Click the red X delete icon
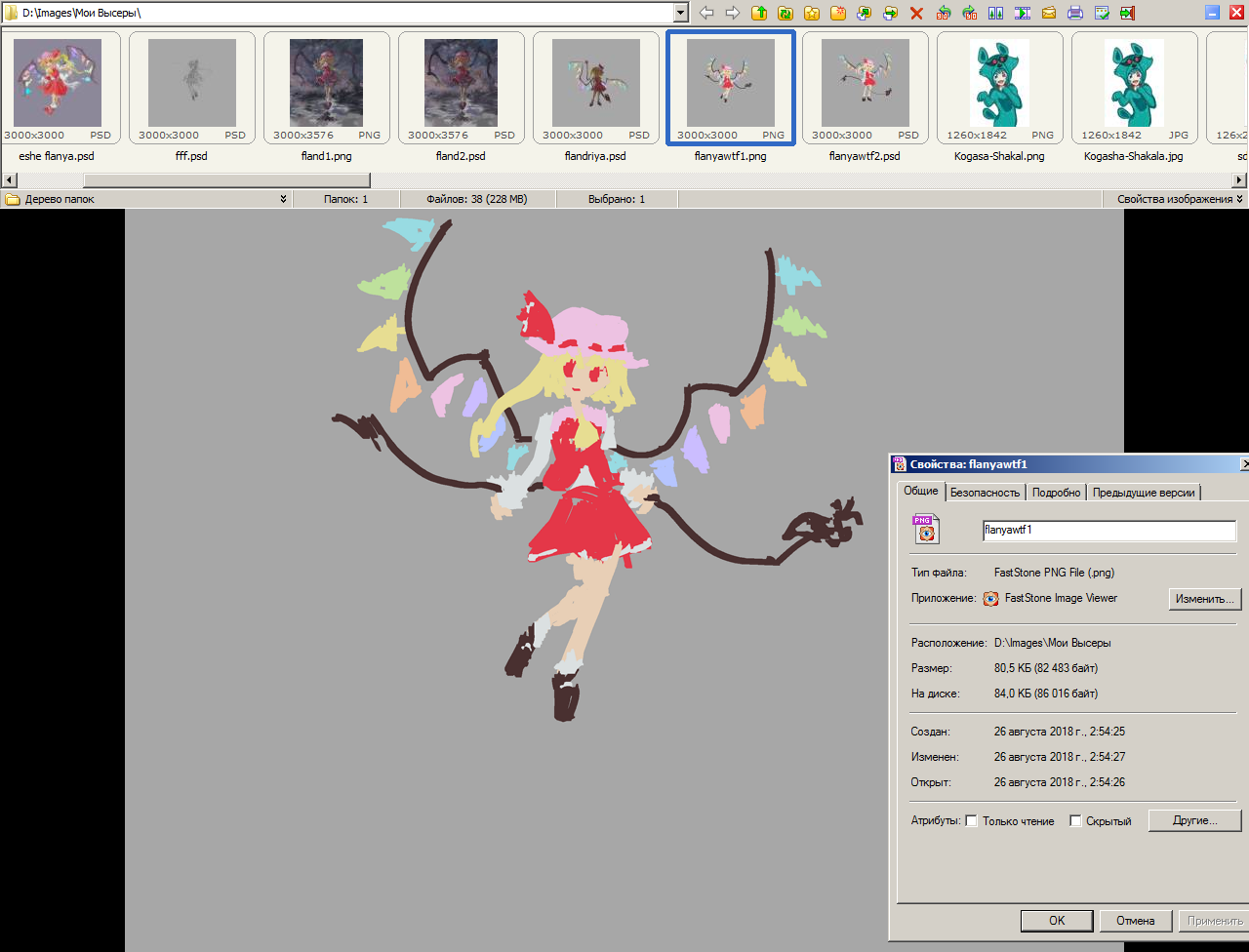The width and height of the screenshot is (1249, 952). coord(916,13)
